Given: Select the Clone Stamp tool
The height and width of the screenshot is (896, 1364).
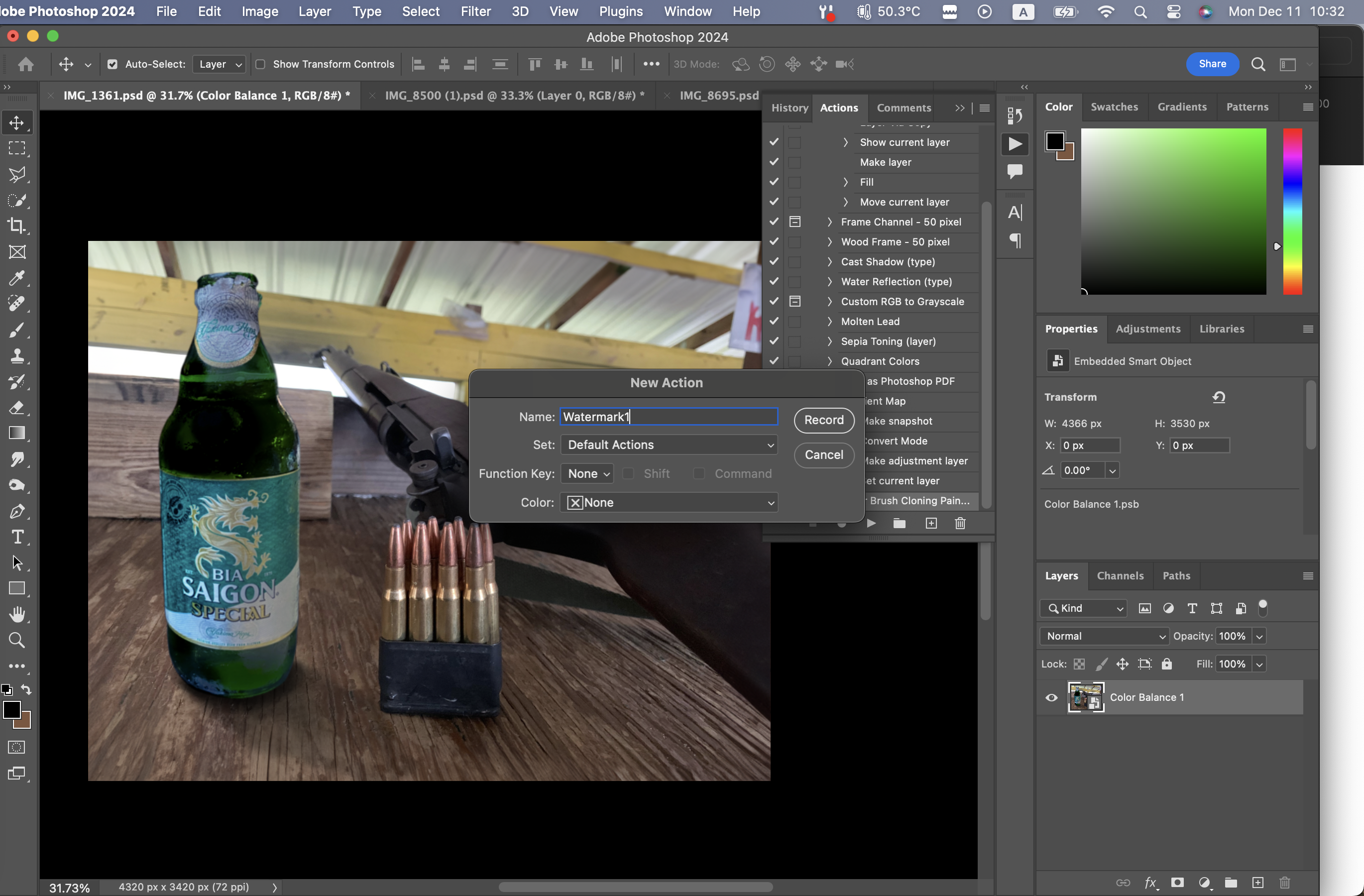Looking at the screenshot, I should click(x=17, y=356).
